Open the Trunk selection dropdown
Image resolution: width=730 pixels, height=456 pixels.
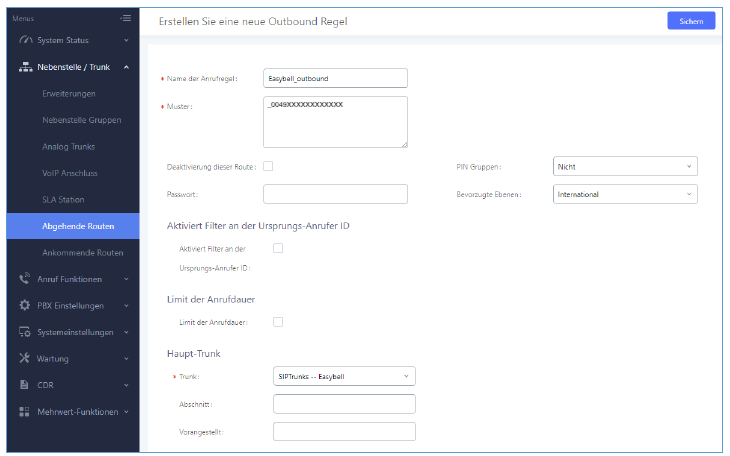pos(343,376)
